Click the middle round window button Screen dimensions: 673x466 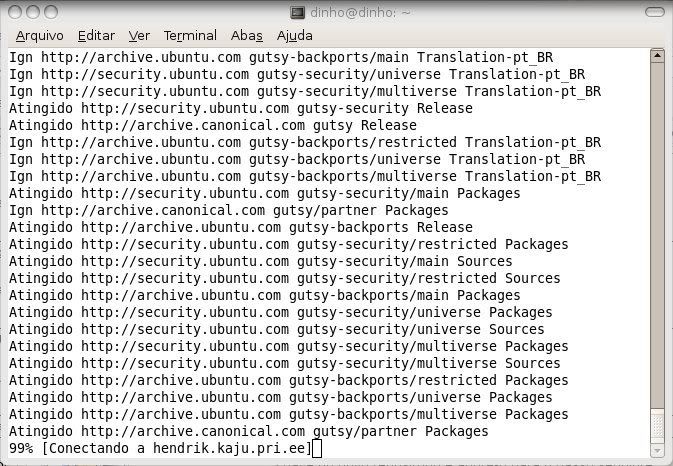point(33,12)
